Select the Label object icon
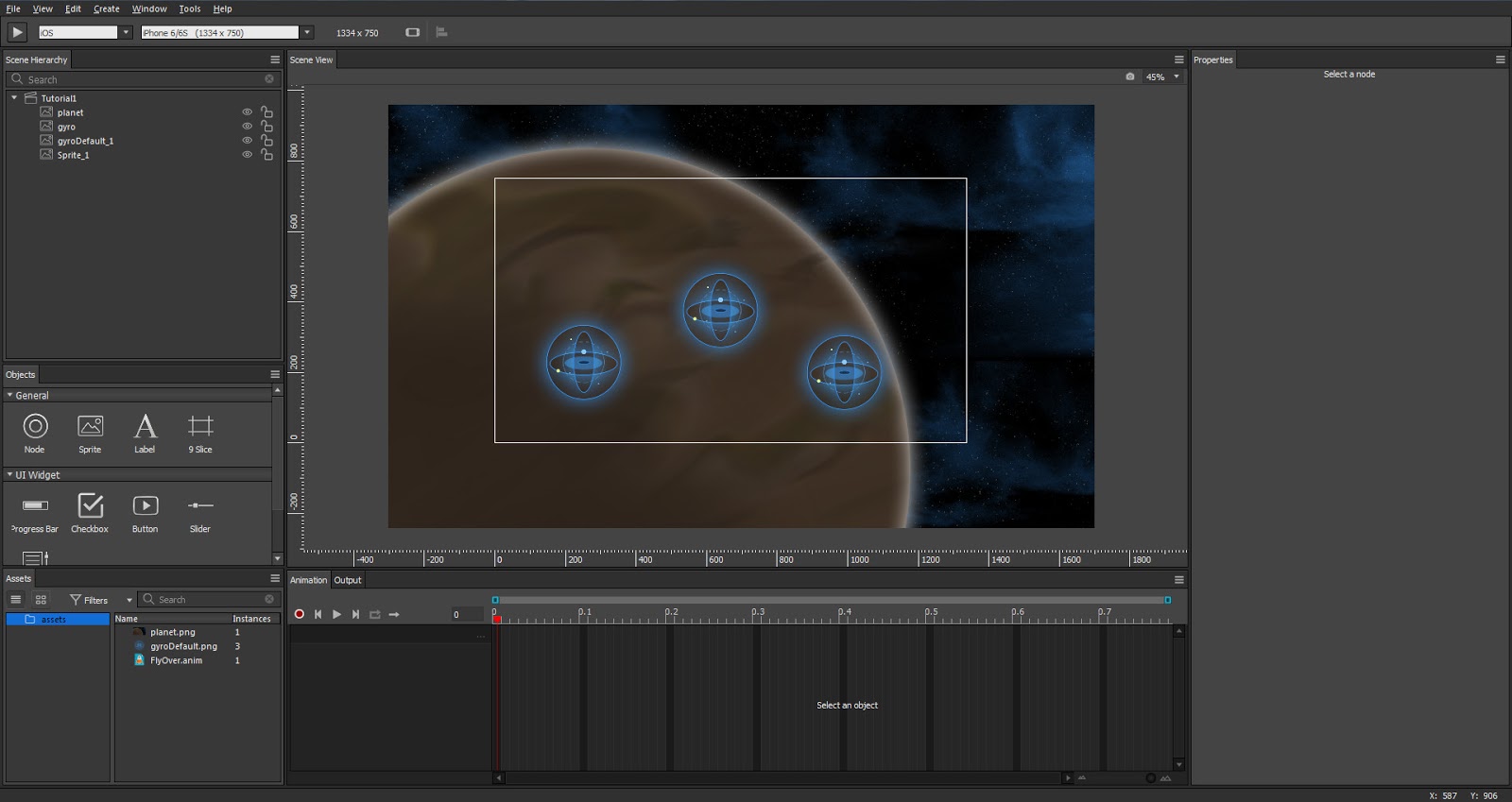This screenshot has height=802, width=1512. [x=145, y=426]
